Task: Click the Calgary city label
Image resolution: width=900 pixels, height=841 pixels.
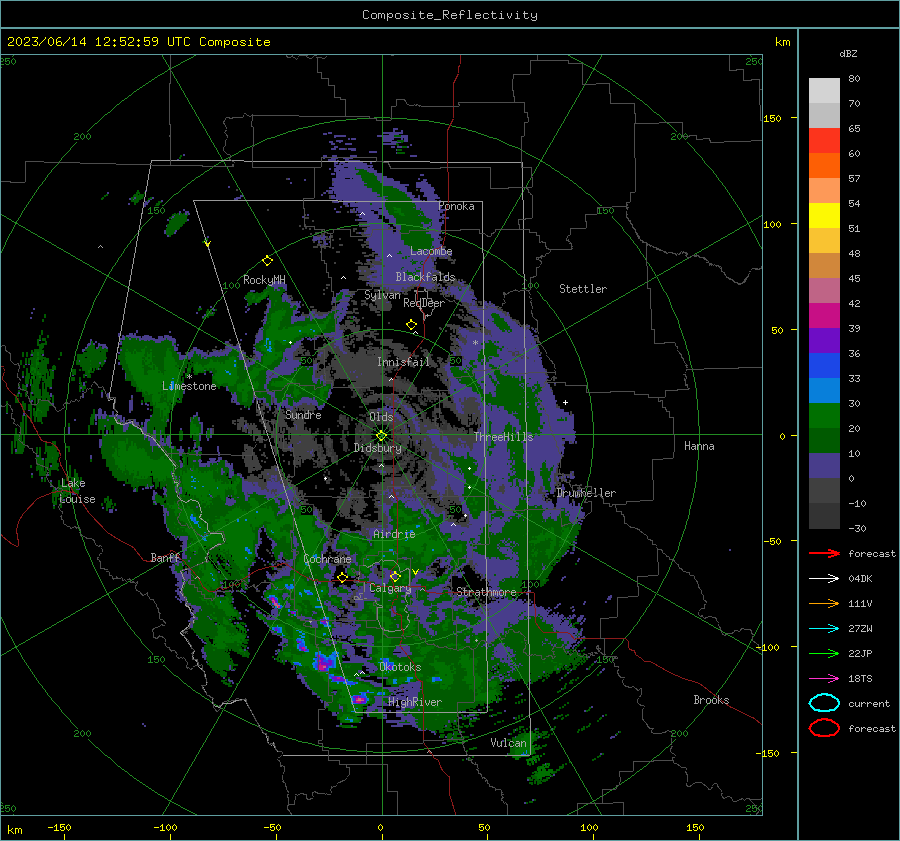Action: point(390,588)
